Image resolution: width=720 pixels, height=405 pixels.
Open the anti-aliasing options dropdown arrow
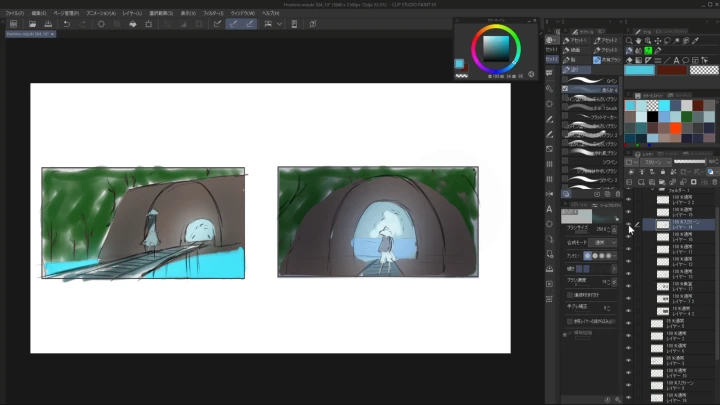[614, 256]
